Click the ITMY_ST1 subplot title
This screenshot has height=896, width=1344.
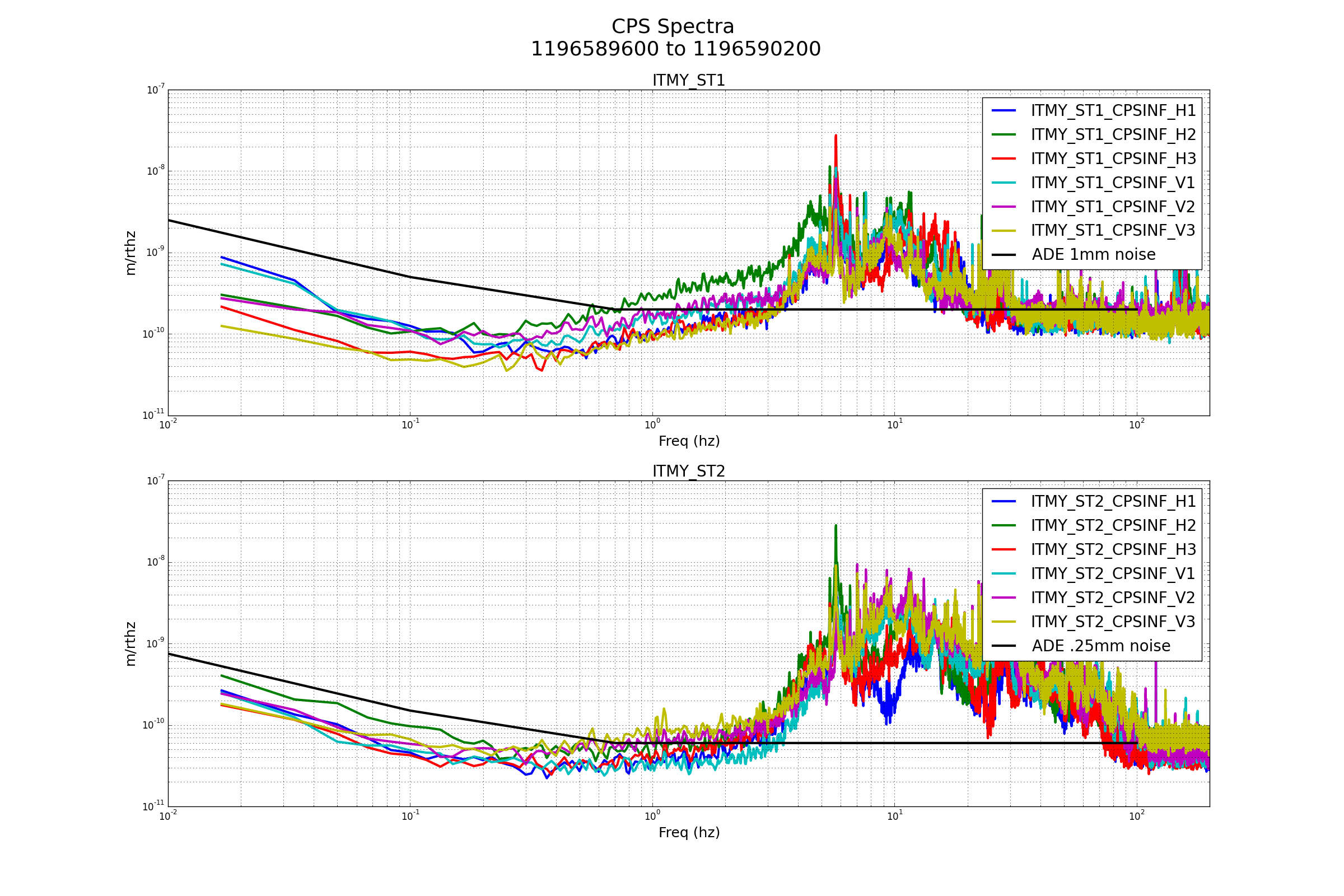689,81
